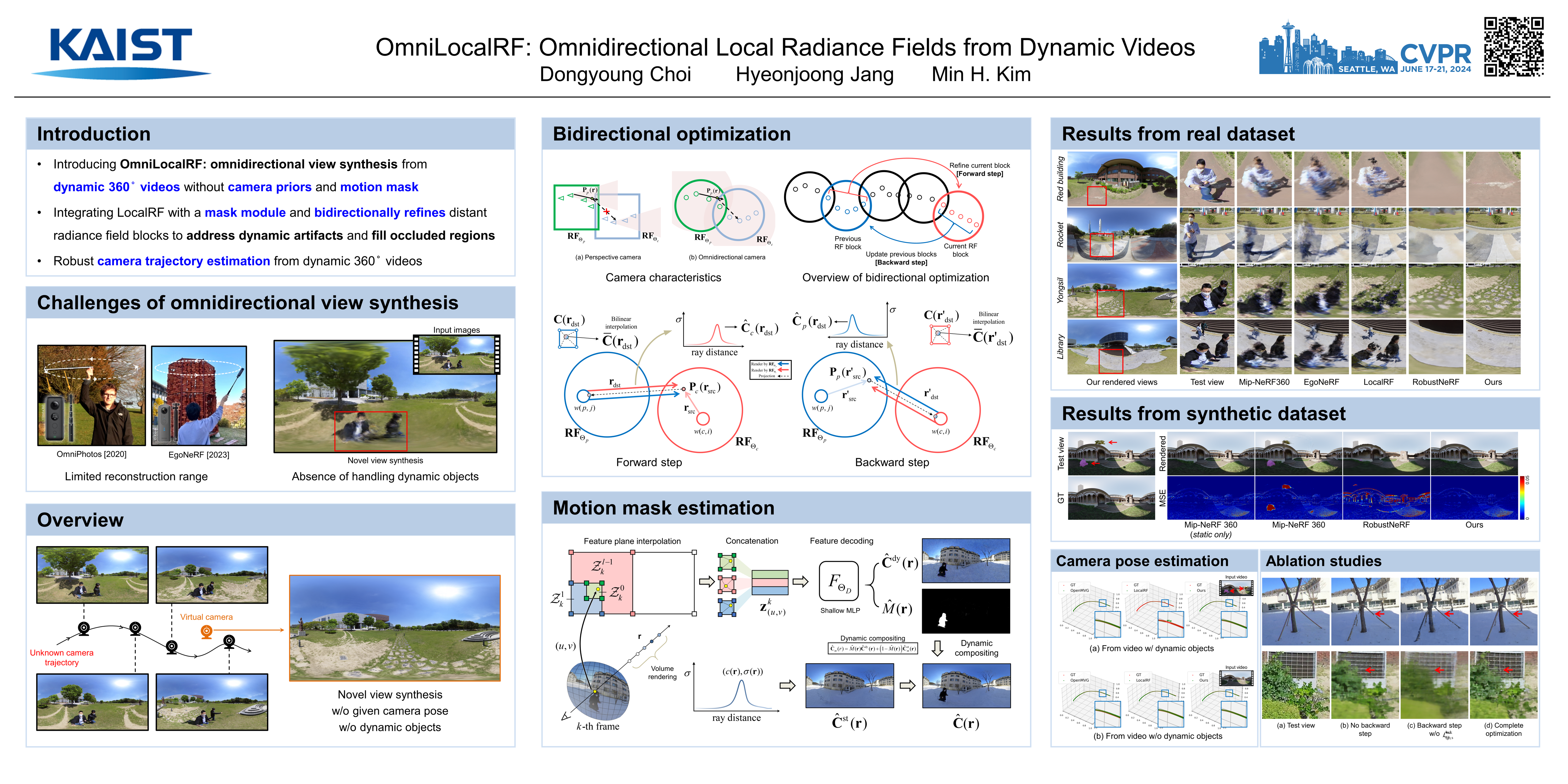Image resolution: width=1568 pixels, height=784 pixels.
Task: Click the 'dynamic 360° videos' blue text
Action: (116, 187)
